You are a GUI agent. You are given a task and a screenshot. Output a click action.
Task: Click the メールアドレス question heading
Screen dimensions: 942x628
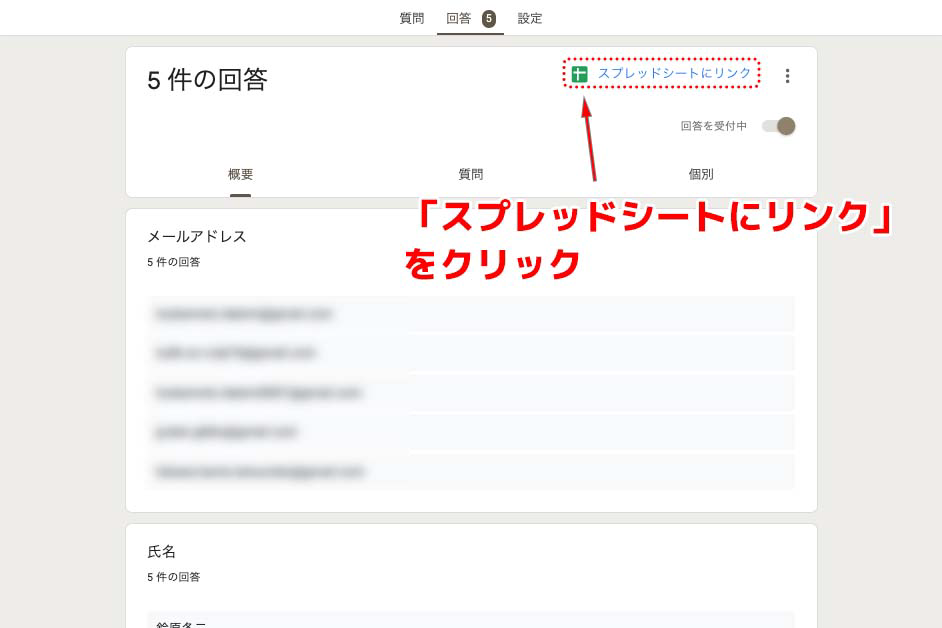(x=197, y=237)
